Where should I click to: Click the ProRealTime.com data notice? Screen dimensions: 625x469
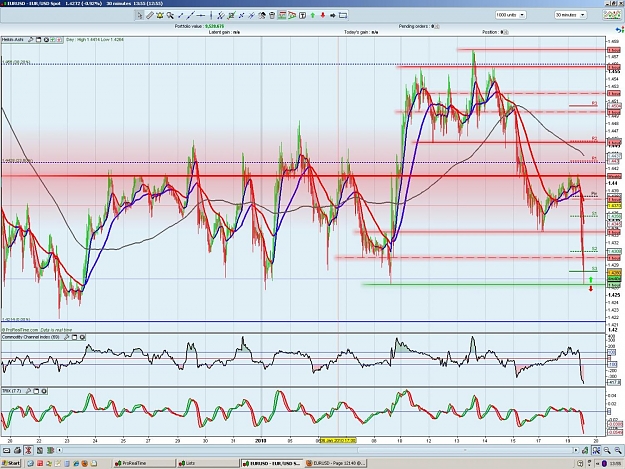point(37,330)
